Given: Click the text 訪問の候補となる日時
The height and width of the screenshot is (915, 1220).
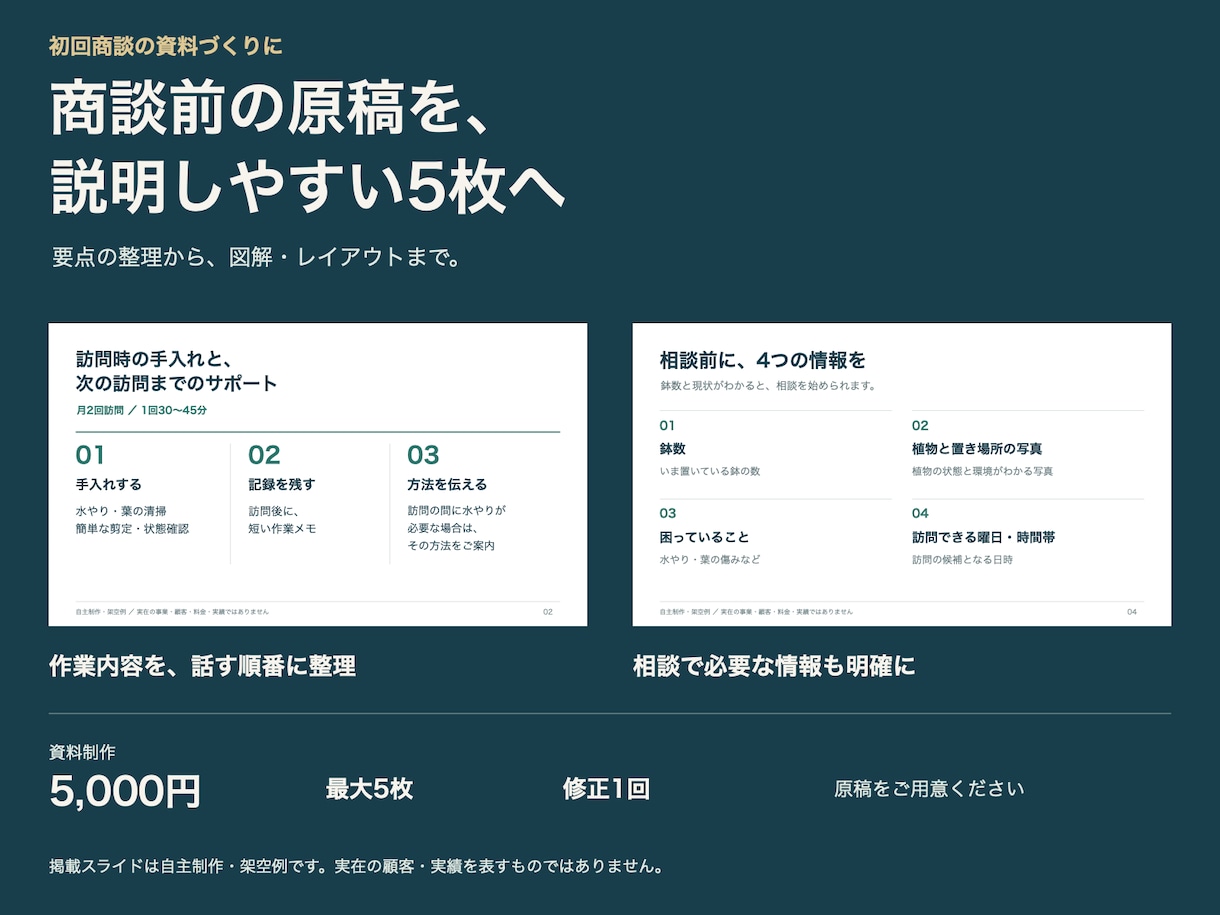Looking at the screenshot, I should coord(962,560).
